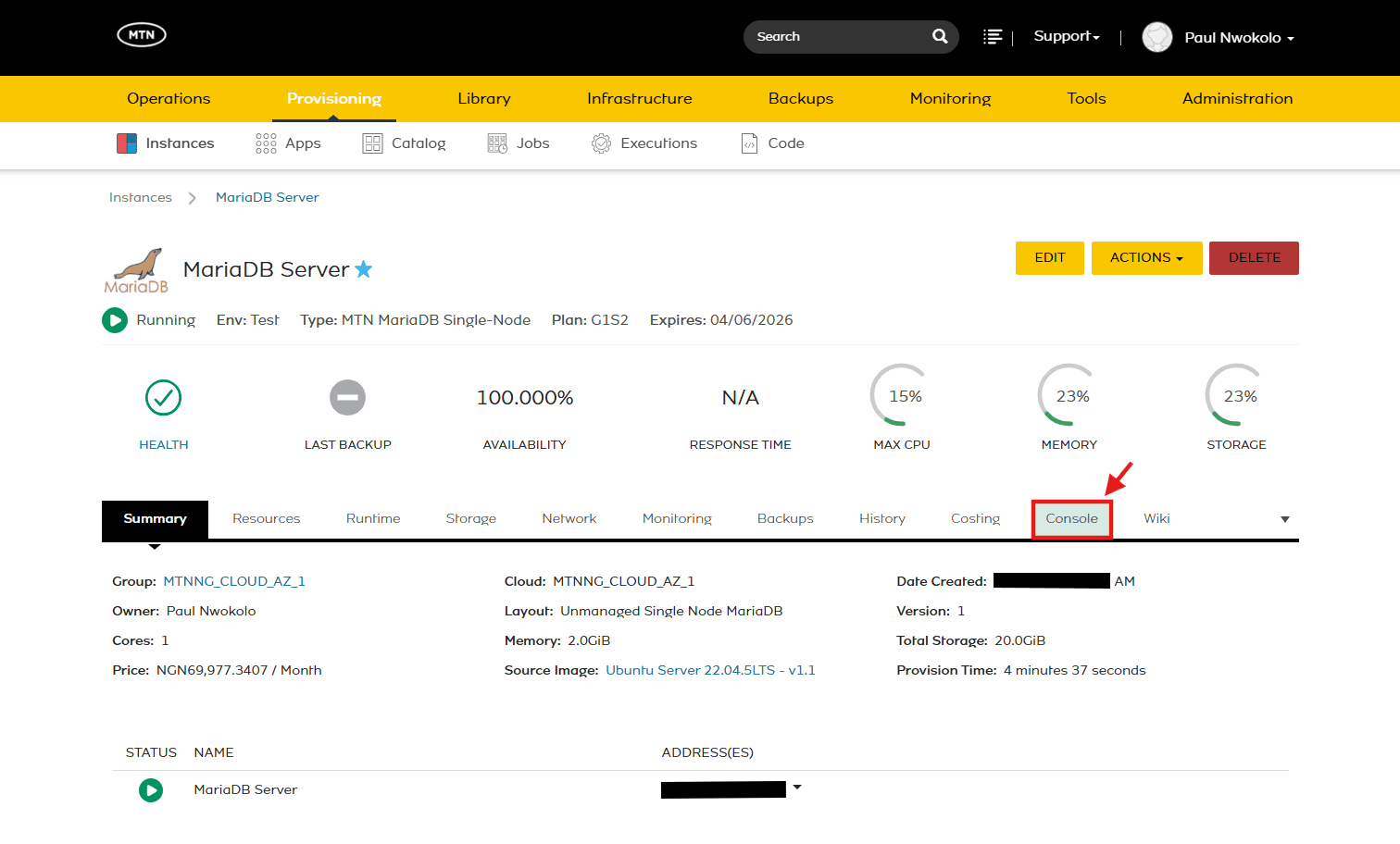Click the search magnifier icon

tap(940, 36)
